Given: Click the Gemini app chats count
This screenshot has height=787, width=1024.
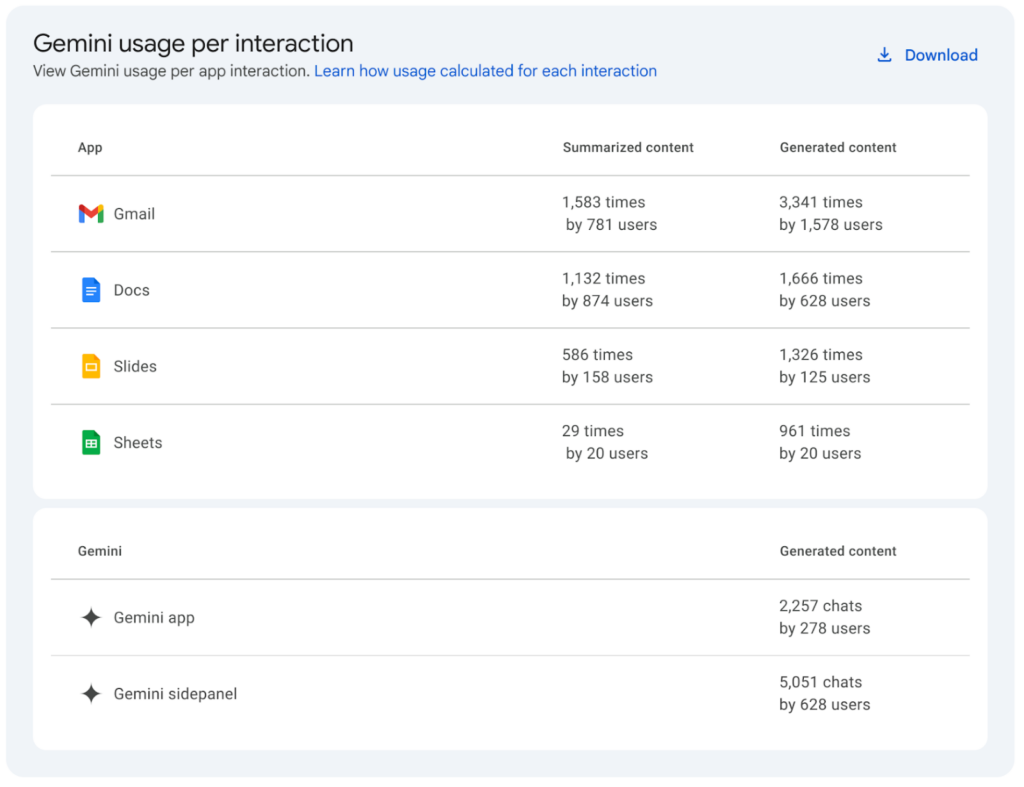Looking at the screenshot, I should pyautogui.click(x=821, y=606).
